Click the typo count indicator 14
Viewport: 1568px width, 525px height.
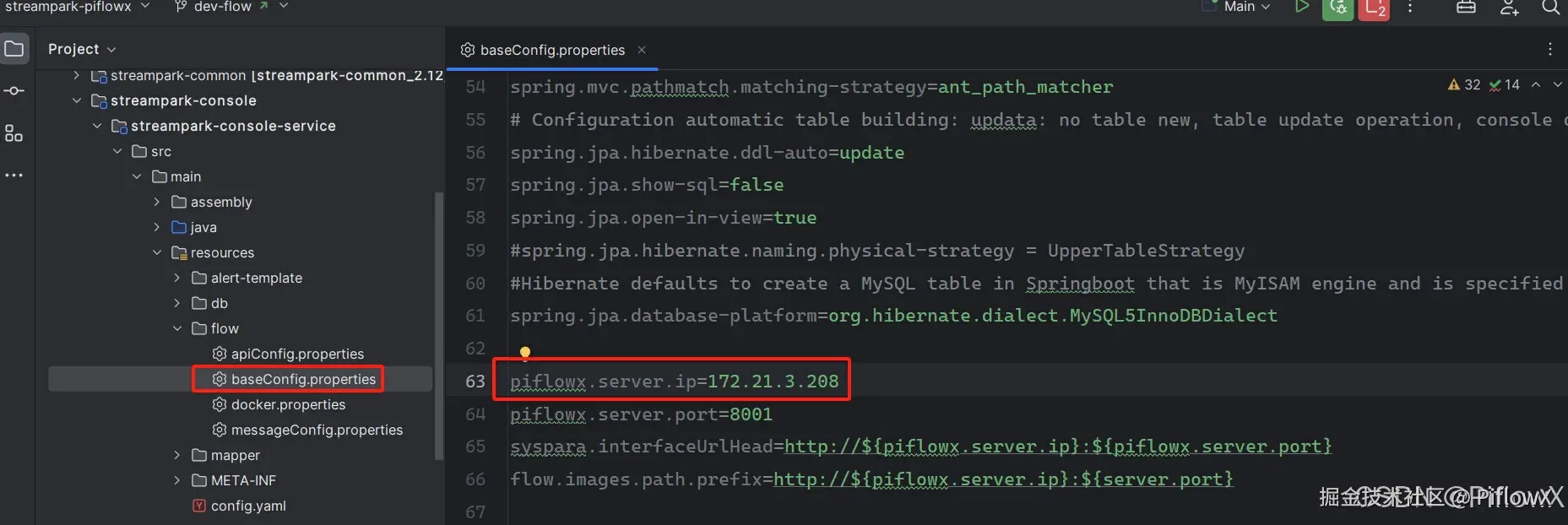coord(1505,84)
